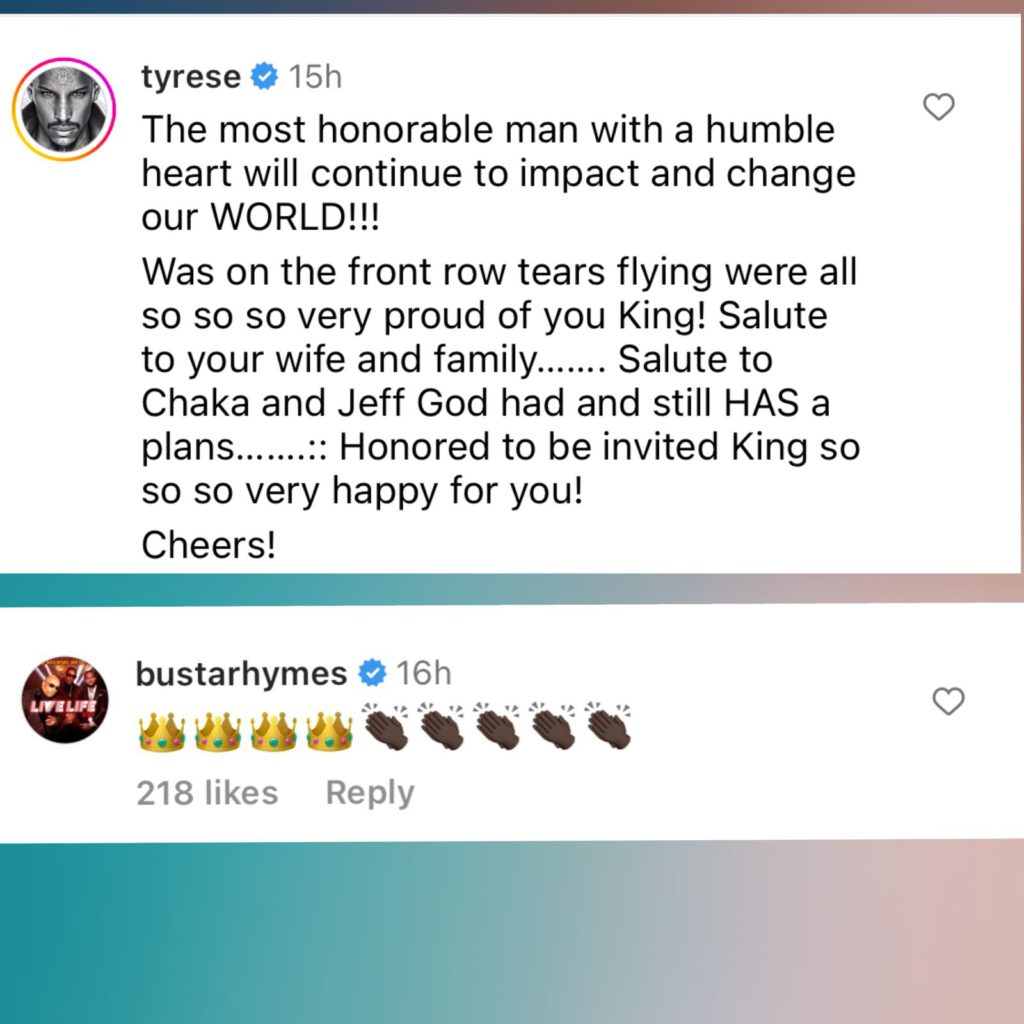
Task: Select the 15h timestamp on tyrese's comment
Action: 315,76
